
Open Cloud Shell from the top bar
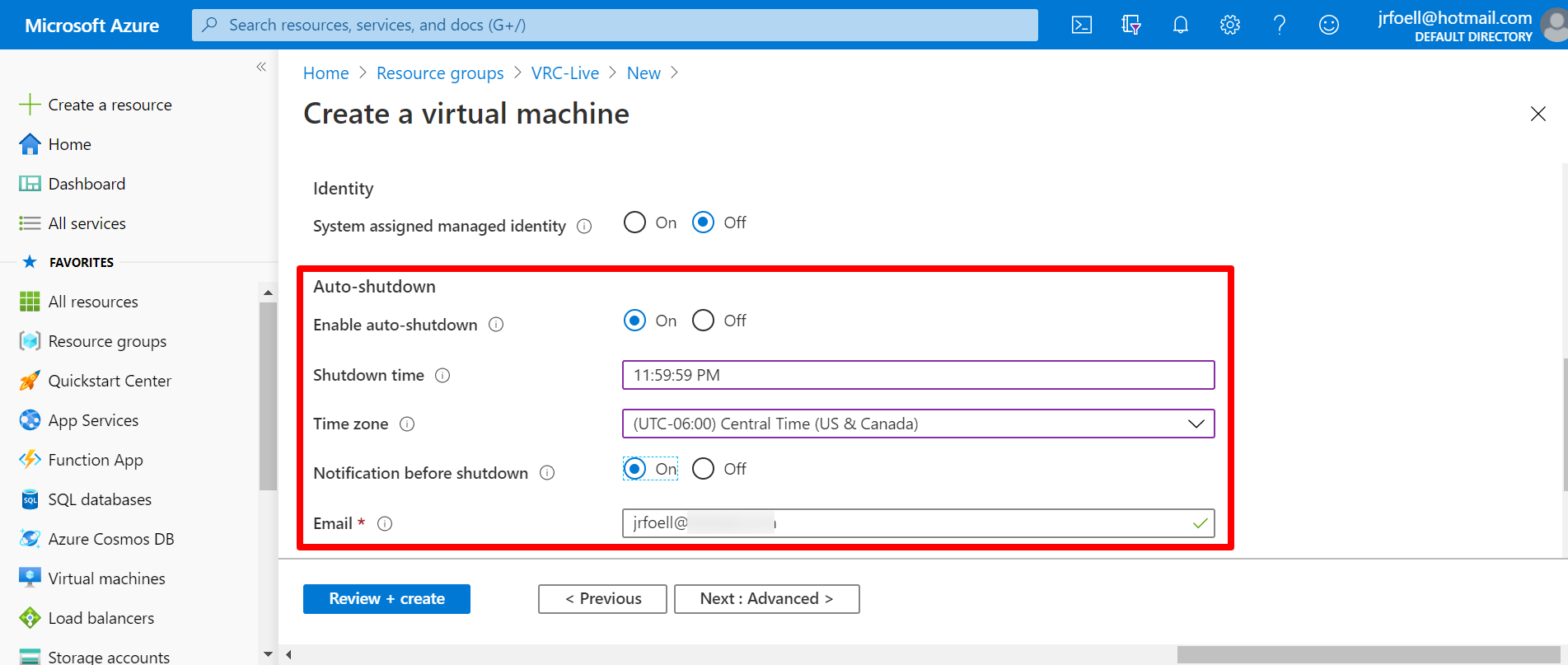tap(1082, 25)
